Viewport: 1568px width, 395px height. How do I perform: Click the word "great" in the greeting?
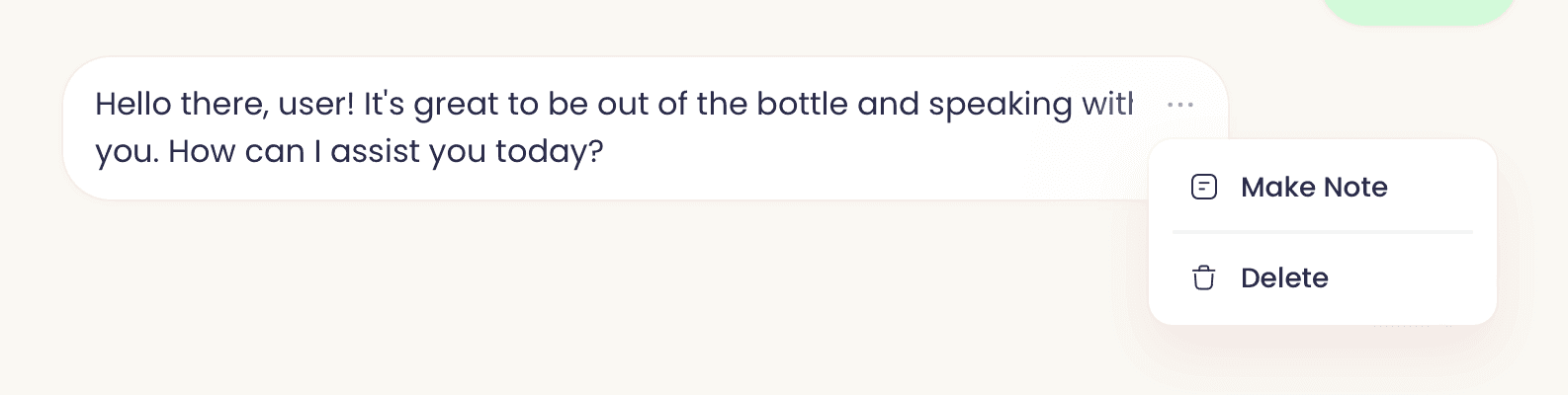point(456,105)
